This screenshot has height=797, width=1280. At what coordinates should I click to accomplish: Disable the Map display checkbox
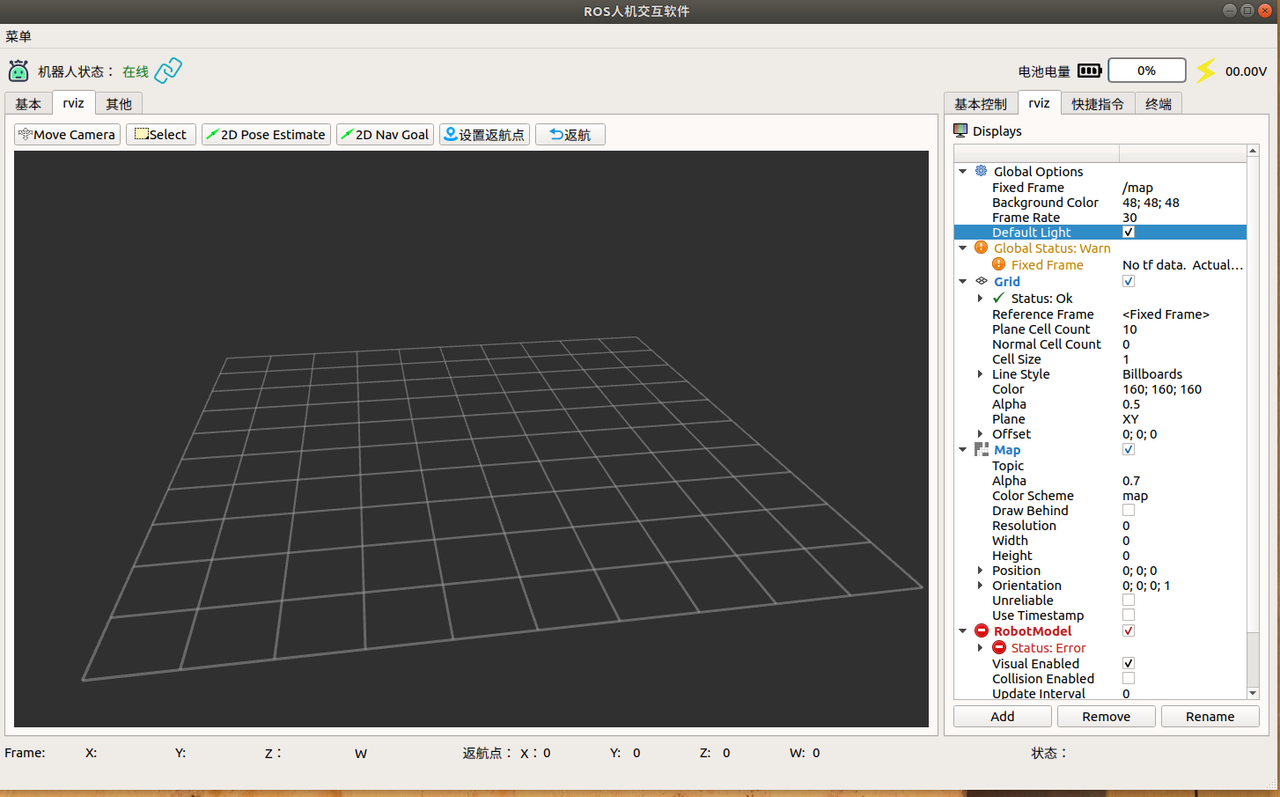tap(1129, 450)
